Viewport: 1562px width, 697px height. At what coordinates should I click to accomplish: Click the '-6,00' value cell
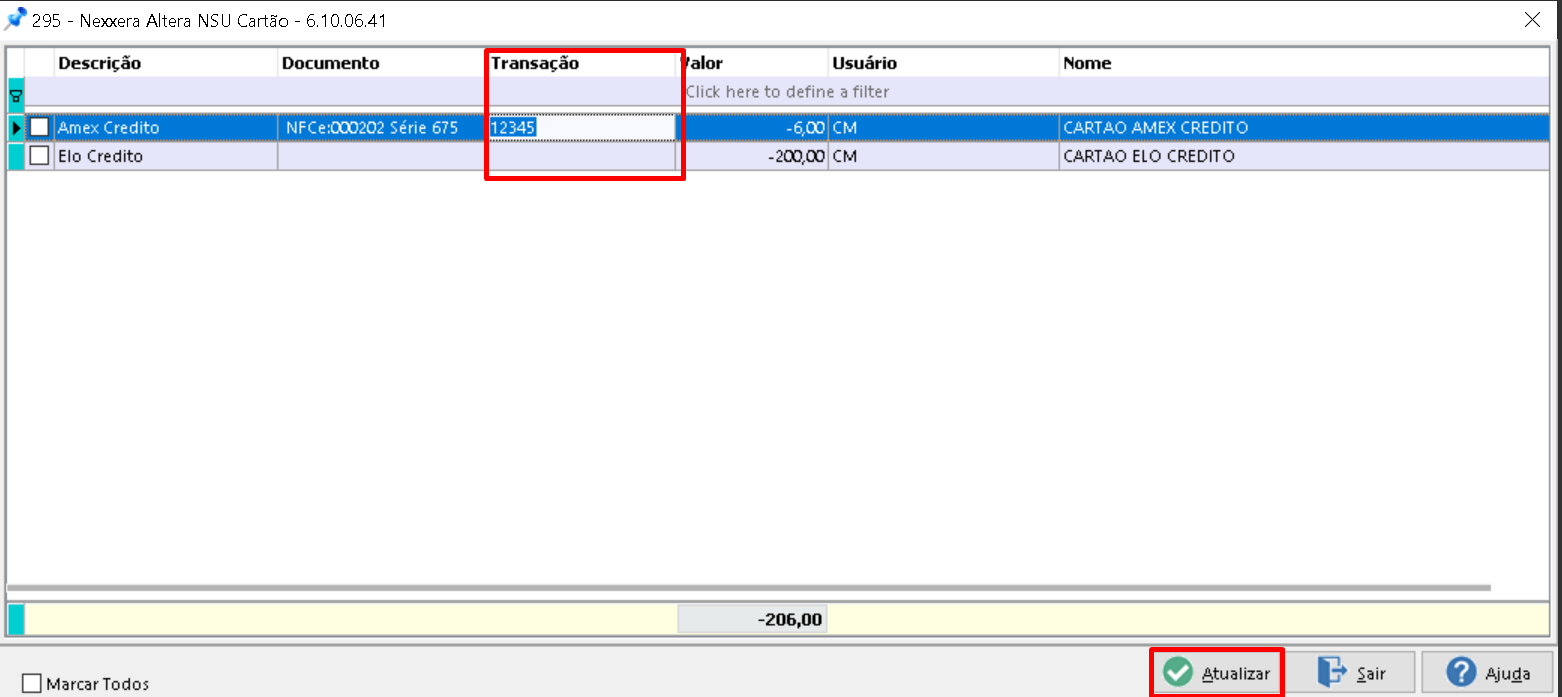[x=752, y=128]
